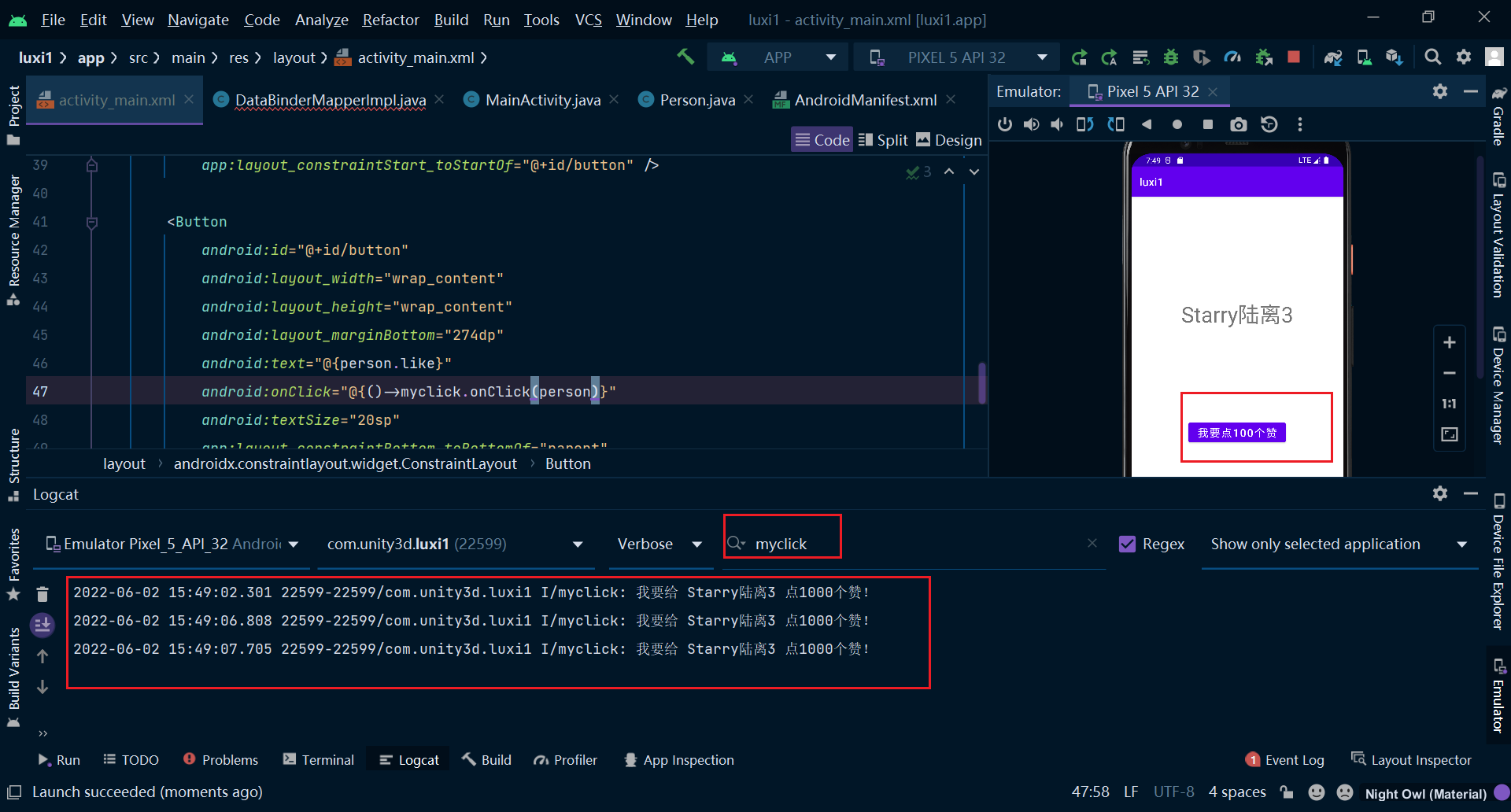Screen dimensions: 1511x812
Task: Zoom in emulator with plus button
Action: coord(1449,342)
